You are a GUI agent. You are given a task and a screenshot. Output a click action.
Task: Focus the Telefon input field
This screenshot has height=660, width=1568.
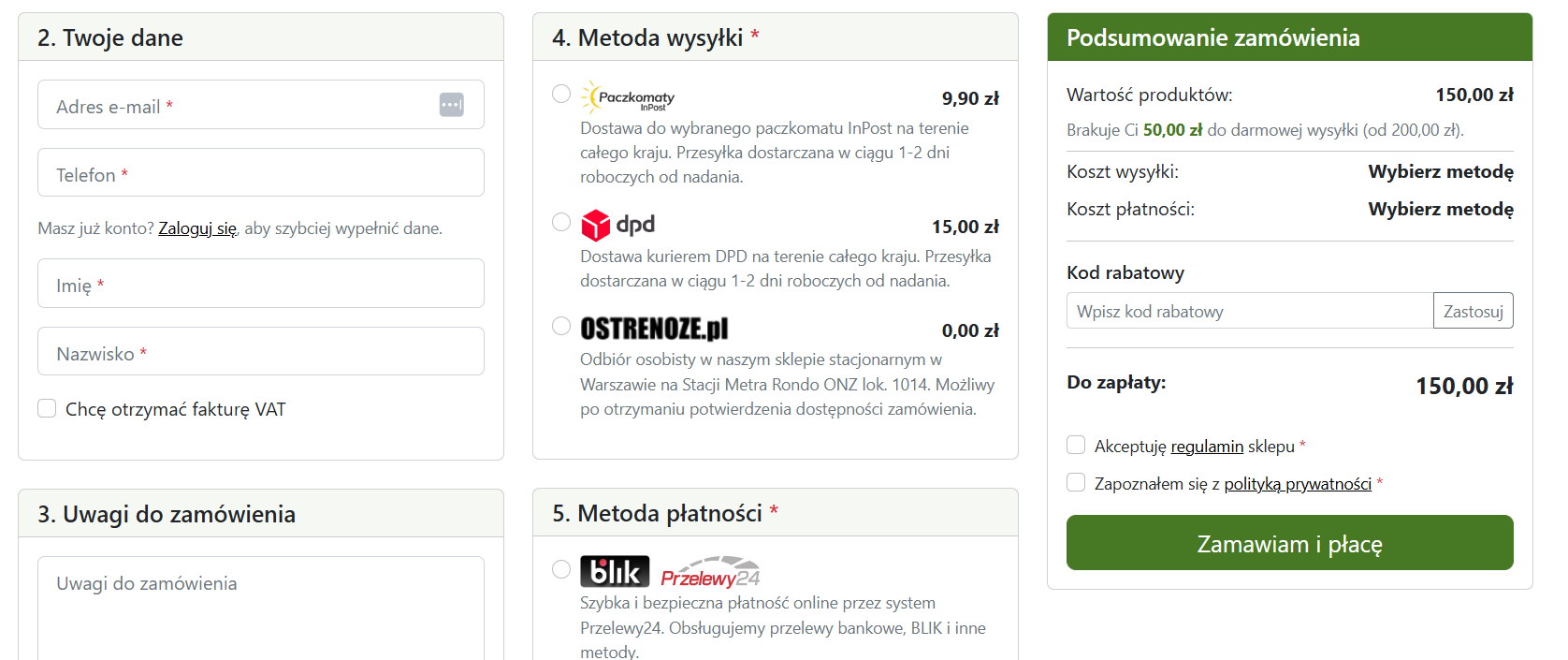tap(261, 173)
